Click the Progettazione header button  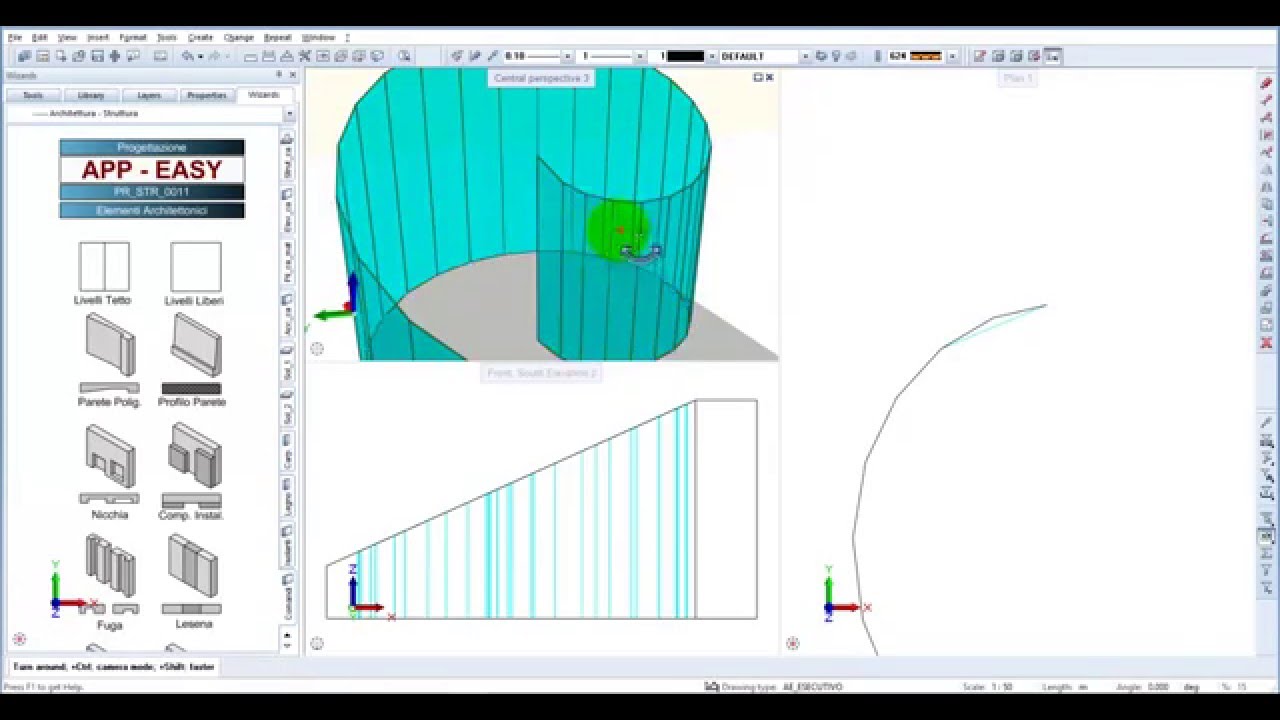[x=152, y=147]
